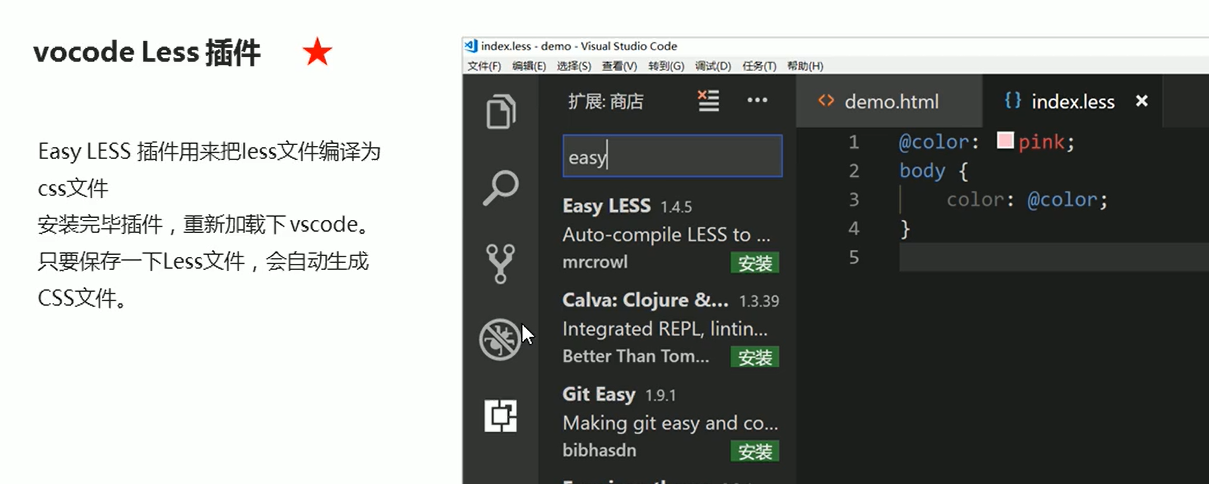Open Source Control branch icon
The image size is (1209, 484).
(x=500, y=263)
